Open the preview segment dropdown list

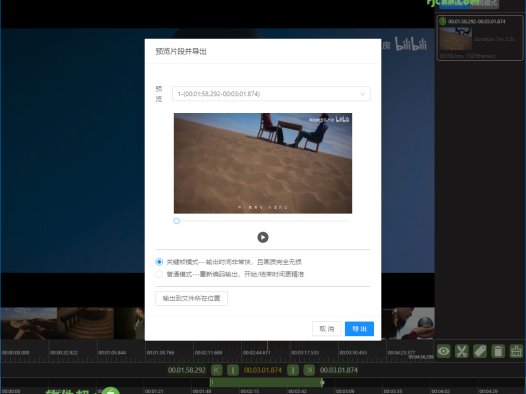click(x=271, y=94)
